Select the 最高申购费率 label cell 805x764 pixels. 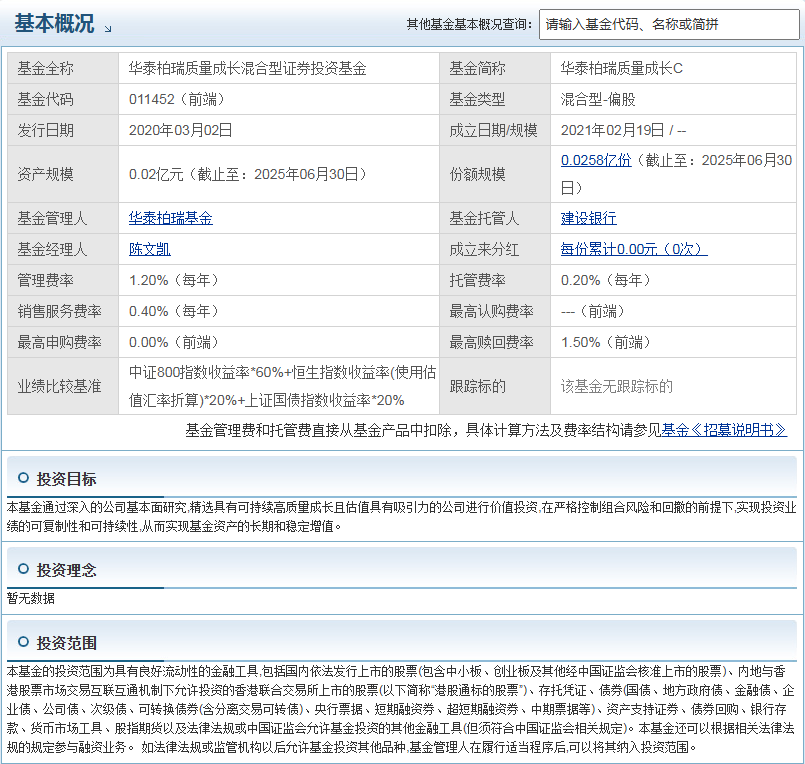[x=63, y=341]
